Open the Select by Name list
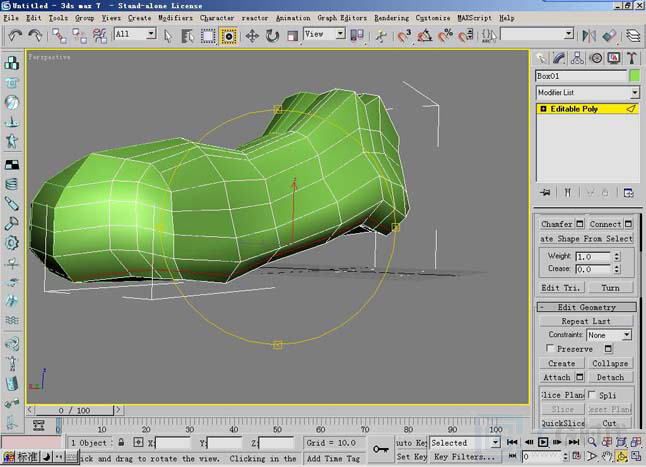The image size is (646, 467). coord(187,36)
